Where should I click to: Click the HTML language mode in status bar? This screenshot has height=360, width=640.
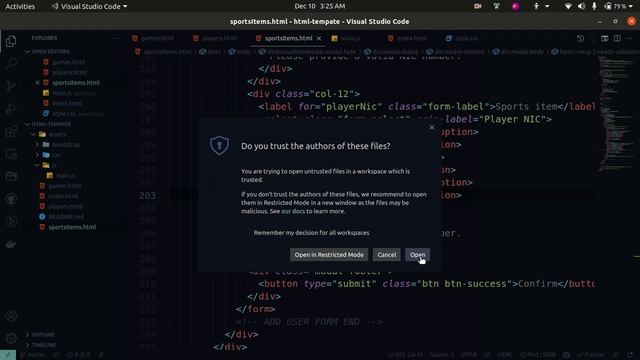(504, 355)
